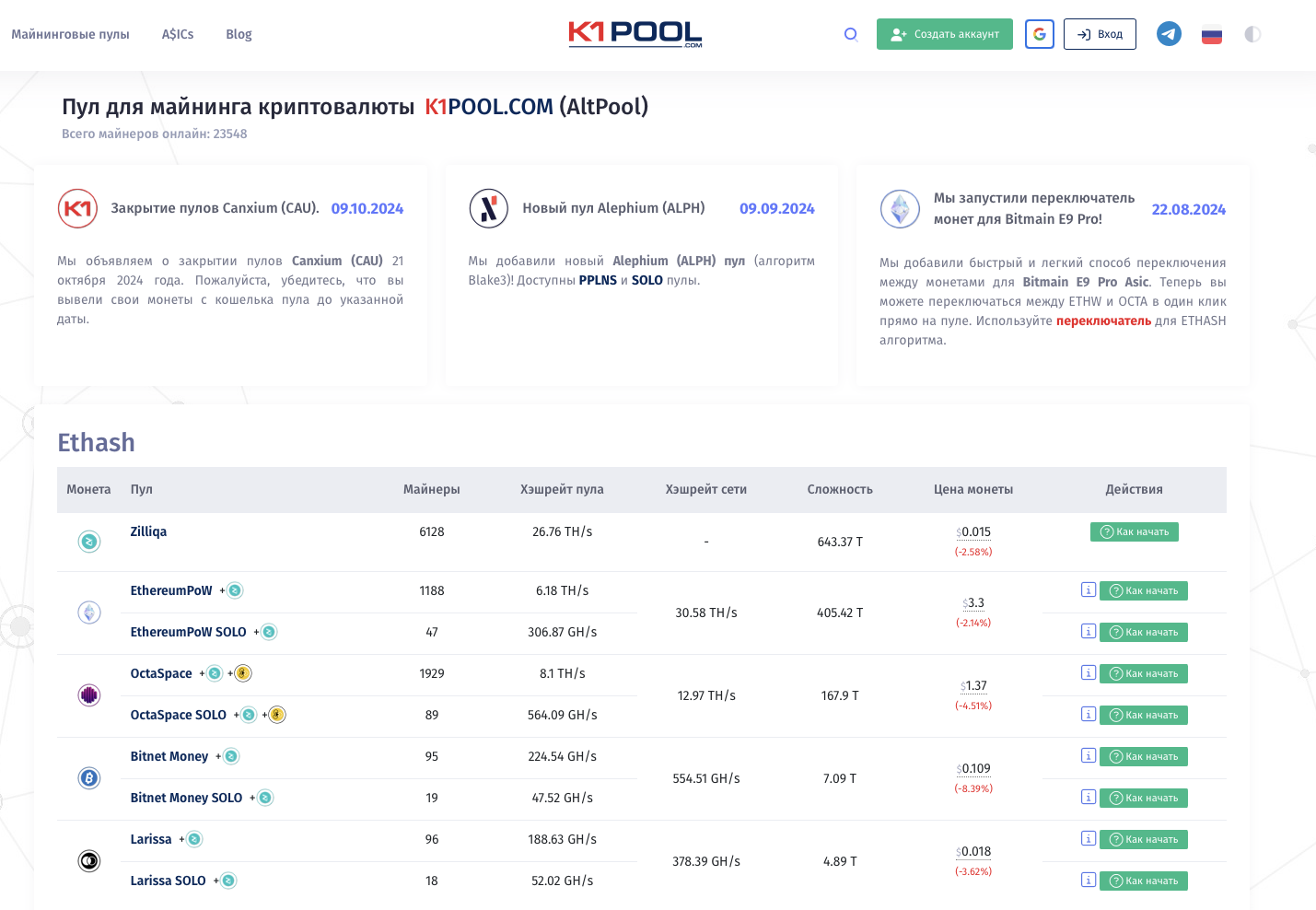The image size is (1316, 910).
Task: Open the EthereumPoW SOLO pool link
Action: click(x=188, y=632)
